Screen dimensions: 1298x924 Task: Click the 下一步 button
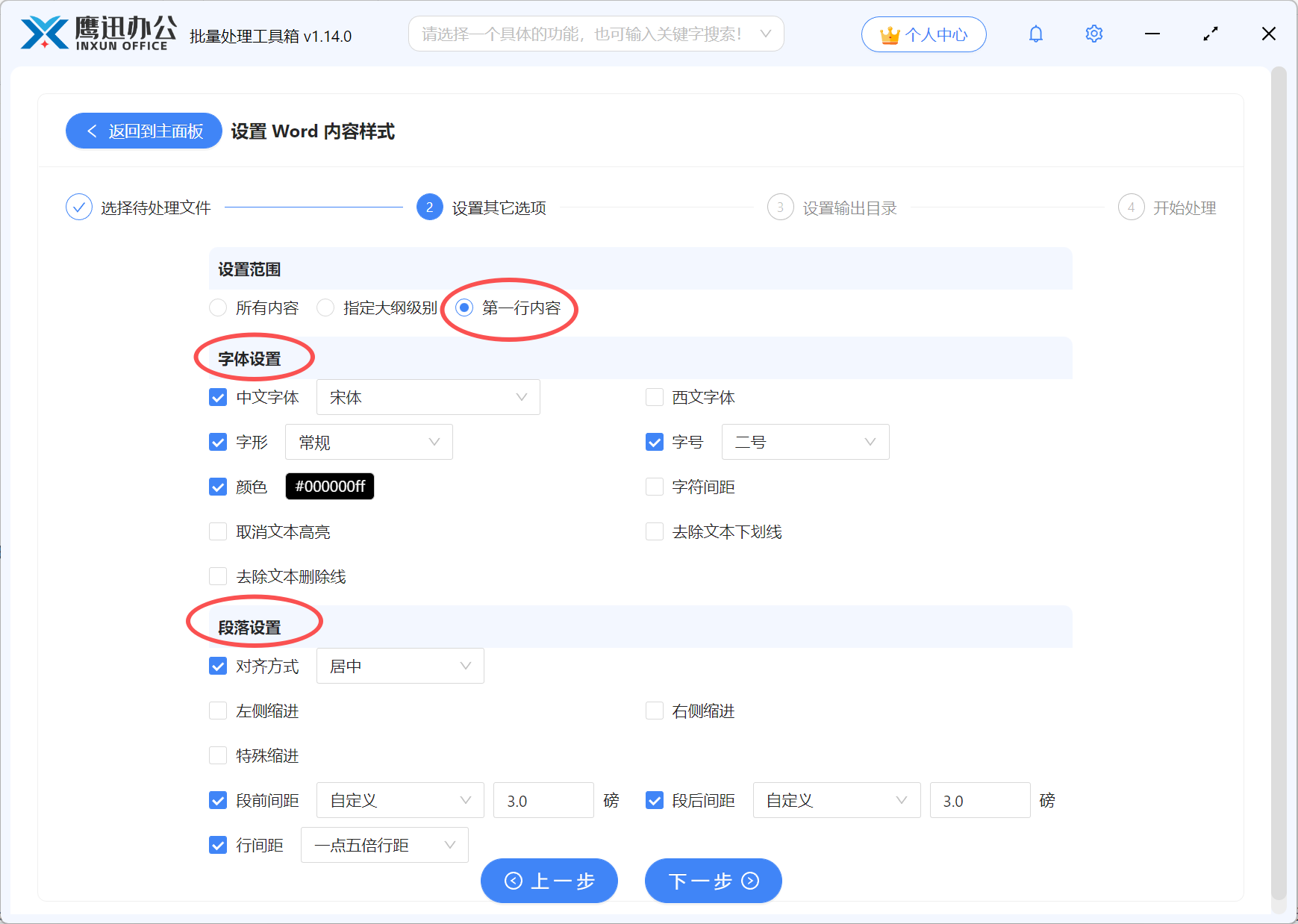(x=713, y=881)
